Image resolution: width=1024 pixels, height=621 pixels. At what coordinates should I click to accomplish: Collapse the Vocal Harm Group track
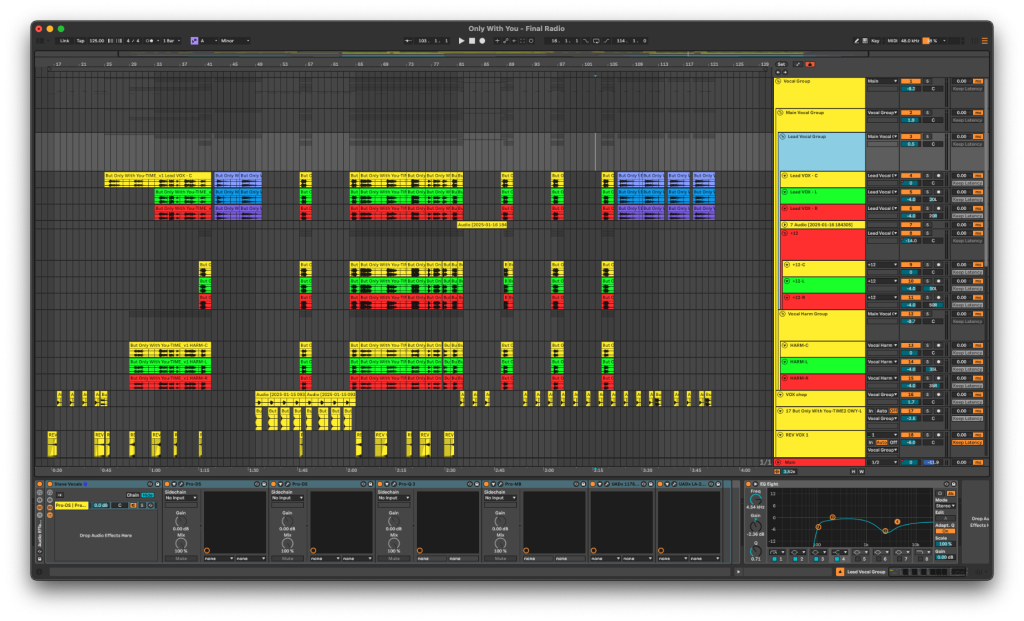(x=784, y=313)
